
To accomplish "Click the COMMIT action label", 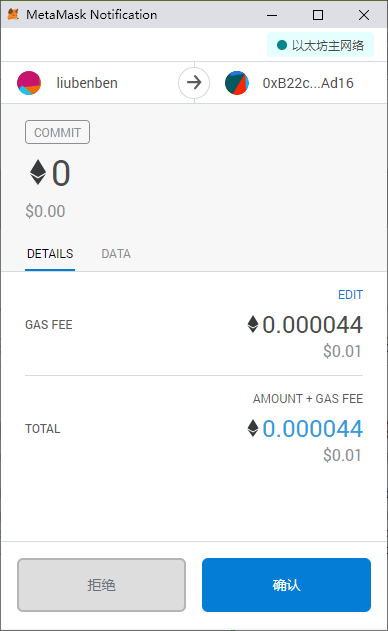I will coord(58,132).
